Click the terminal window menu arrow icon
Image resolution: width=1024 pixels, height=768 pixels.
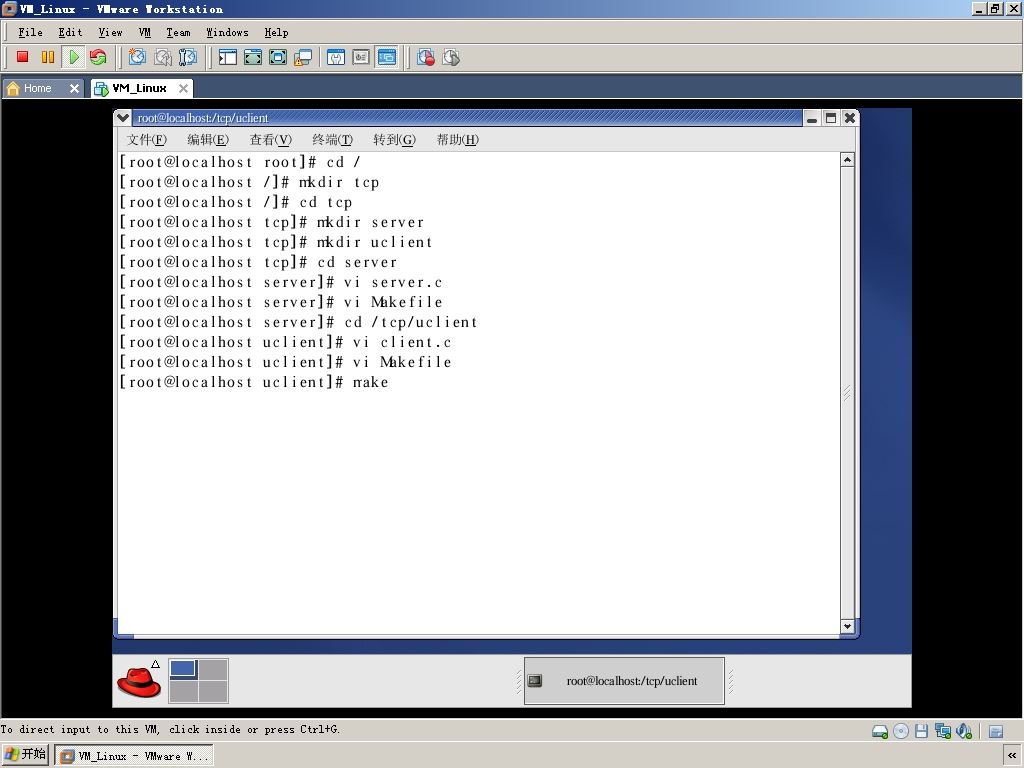[x=123, y=118]
